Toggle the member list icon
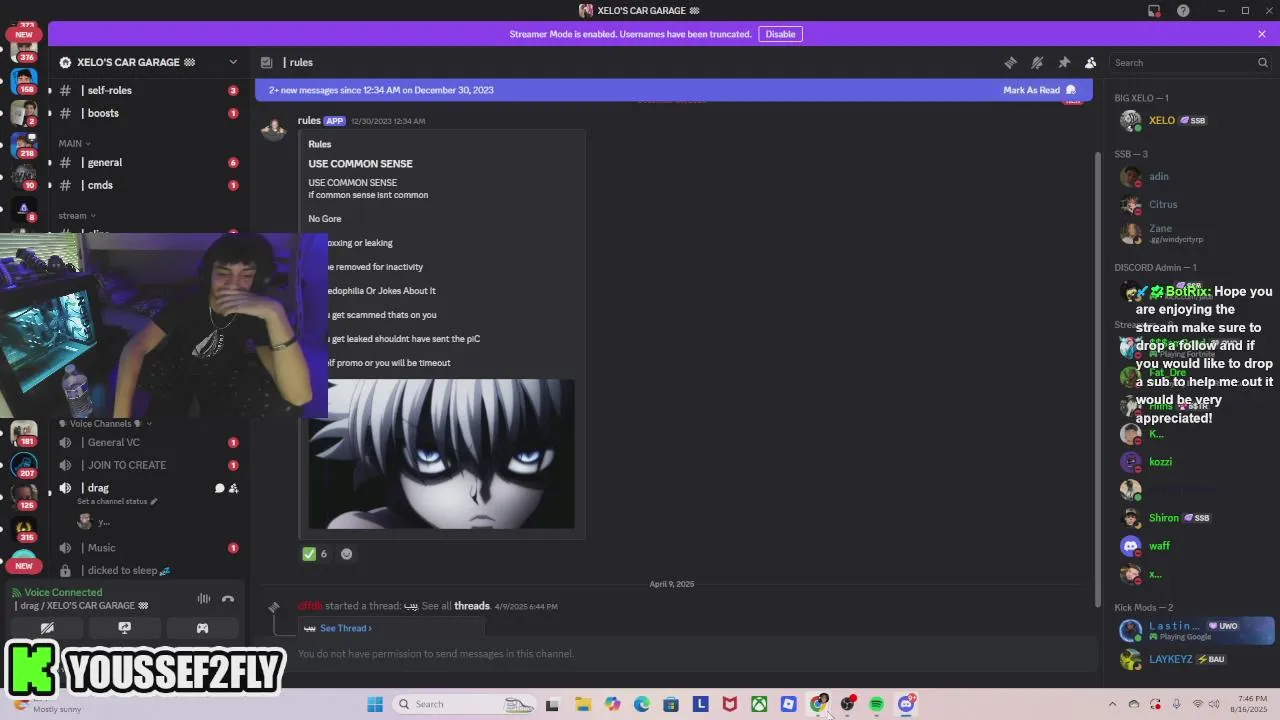 pyautogui.click(x=1090, y=62)
